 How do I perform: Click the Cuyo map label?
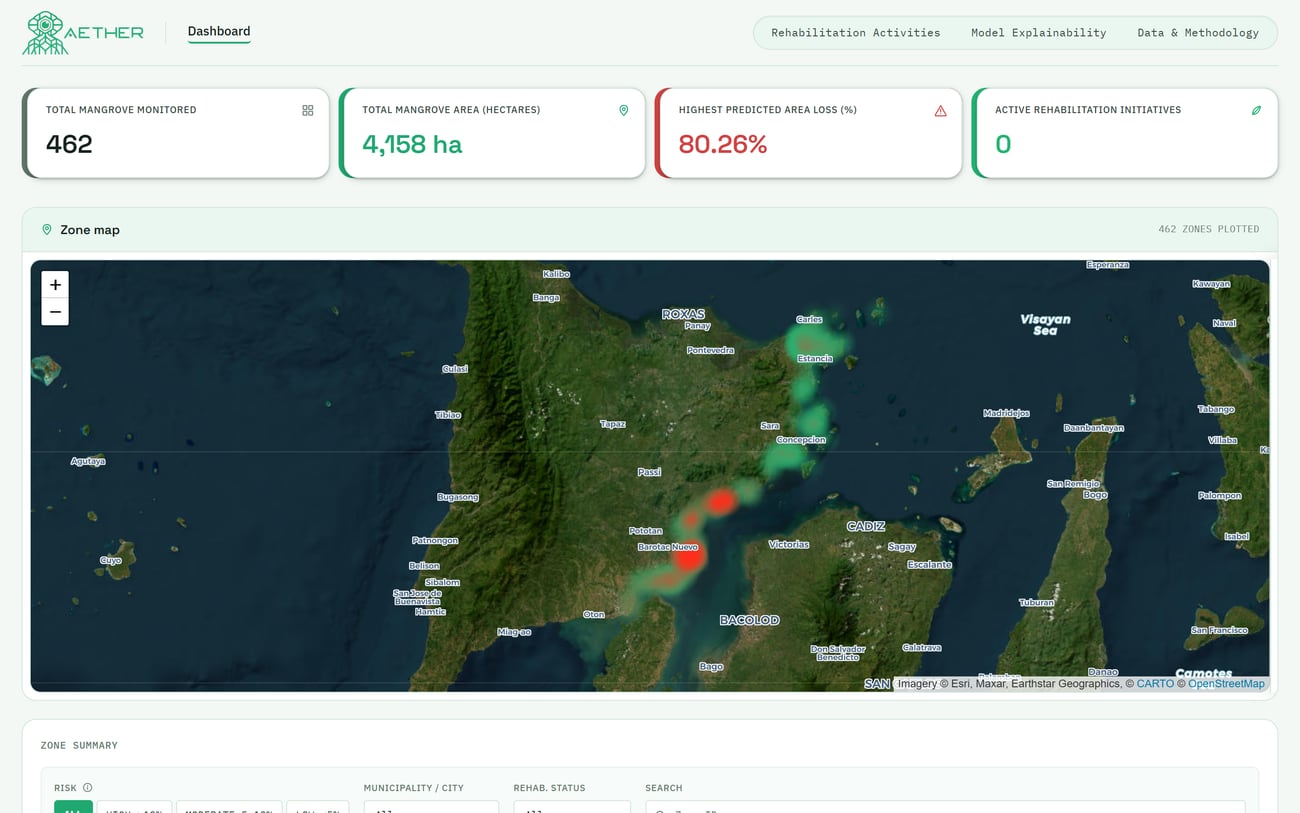coord(110,561)
